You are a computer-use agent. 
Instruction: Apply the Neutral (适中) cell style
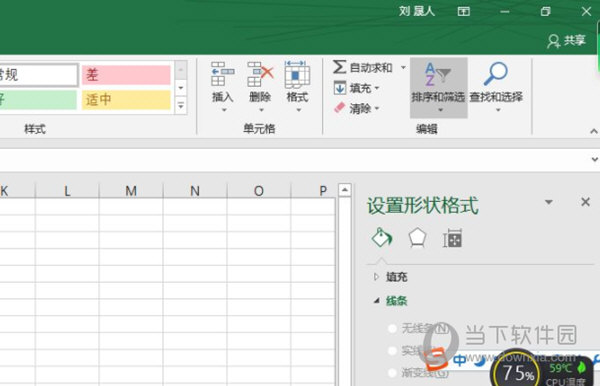[126, 99]
